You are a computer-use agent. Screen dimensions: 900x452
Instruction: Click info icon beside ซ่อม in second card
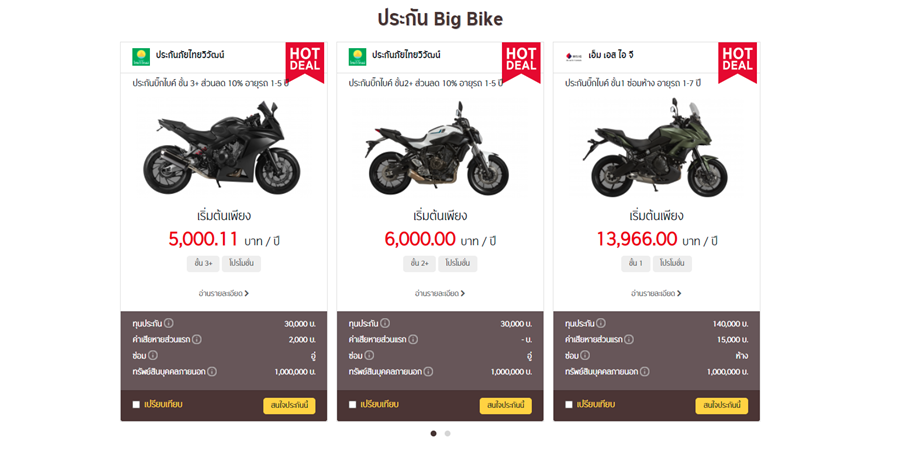pyautogui.click(x=370, y=356)
